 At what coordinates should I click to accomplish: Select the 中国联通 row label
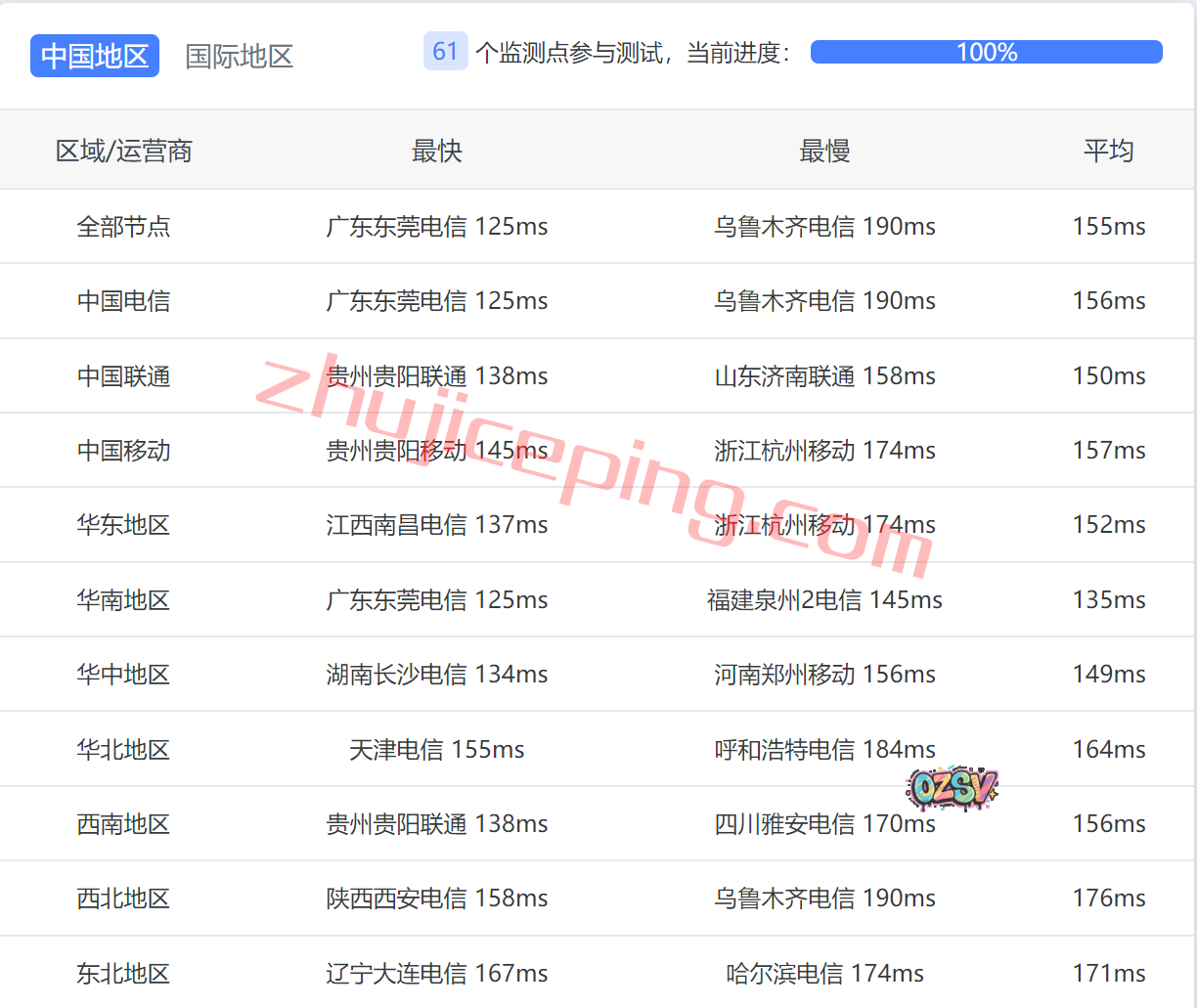click(x=124, y=376)
